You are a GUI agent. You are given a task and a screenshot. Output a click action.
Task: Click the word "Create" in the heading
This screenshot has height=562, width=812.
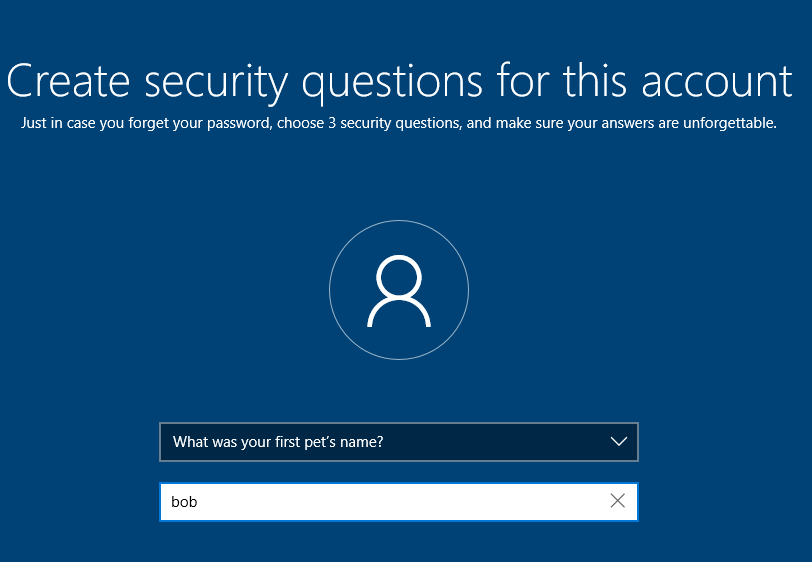(68, 81)
